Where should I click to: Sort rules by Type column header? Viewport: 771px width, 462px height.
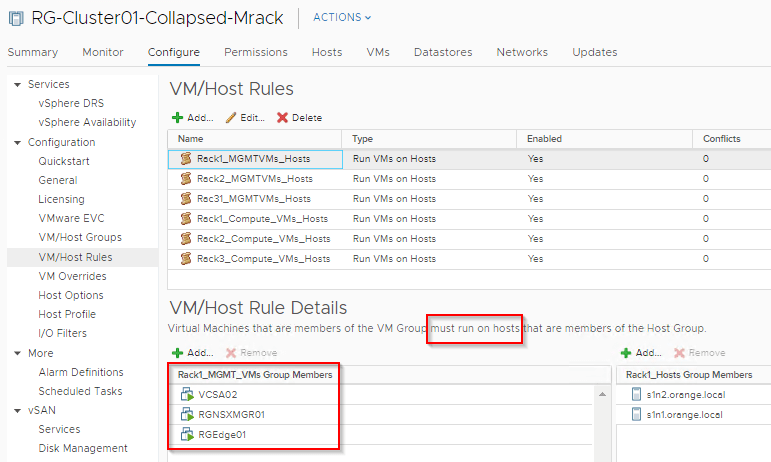coord(429,139)
